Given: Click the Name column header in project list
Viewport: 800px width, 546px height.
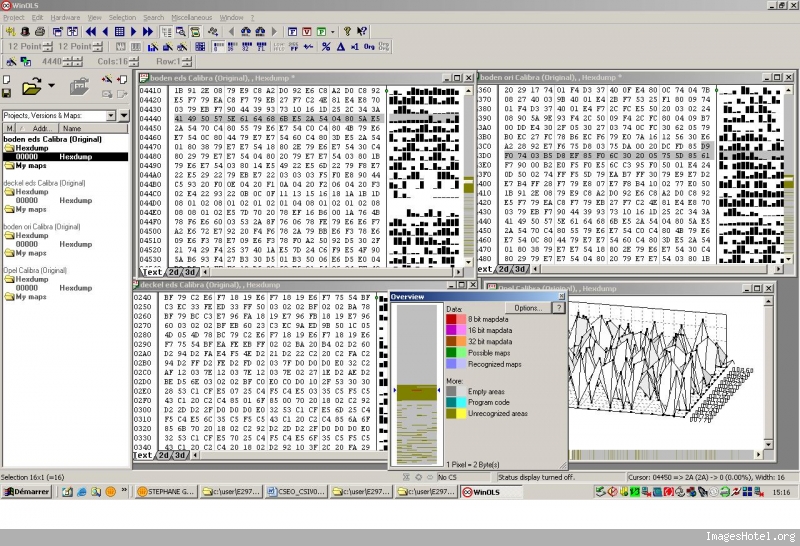Looking at the screenshot, I should point(94,129).
